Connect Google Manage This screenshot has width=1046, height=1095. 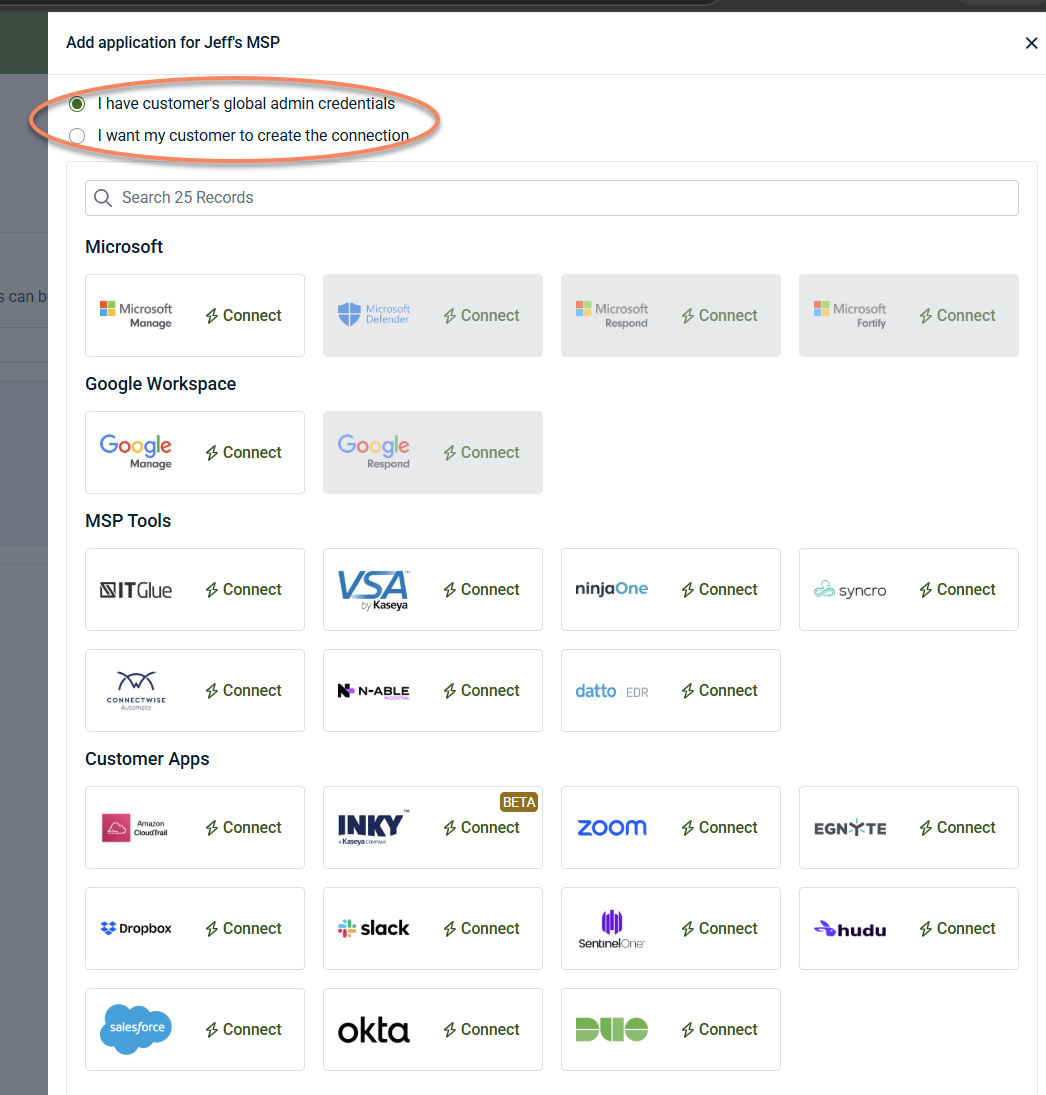(244, 453)
